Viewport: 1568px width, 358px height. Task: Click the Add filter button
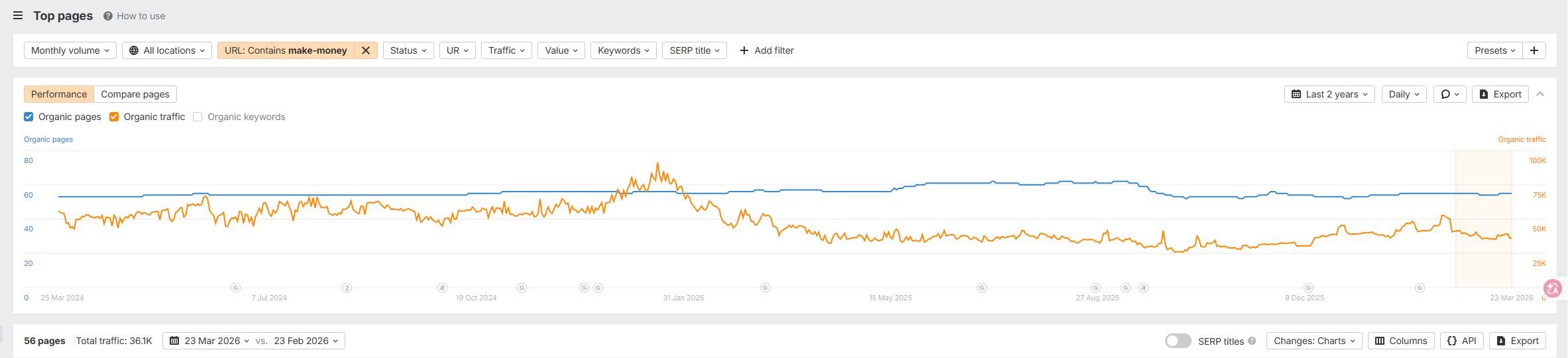pos(767,50)
